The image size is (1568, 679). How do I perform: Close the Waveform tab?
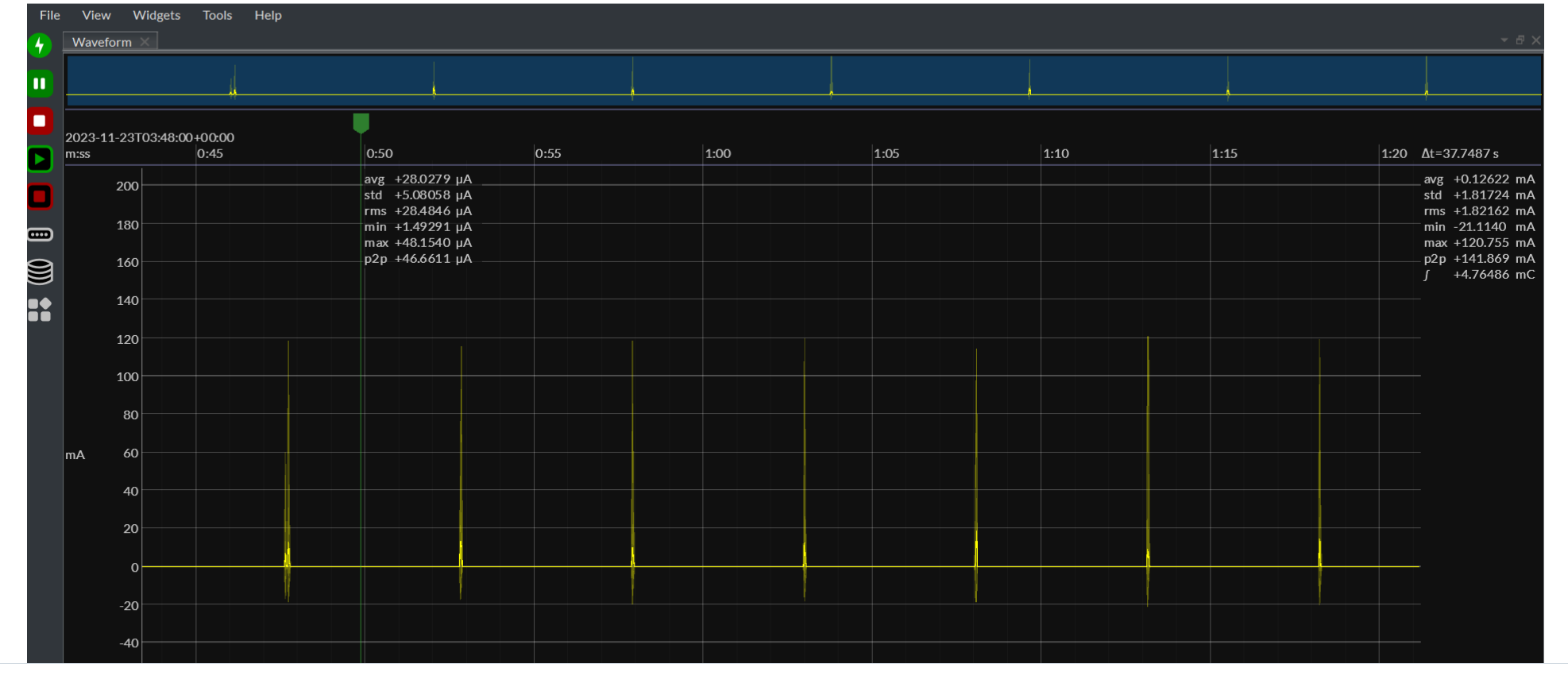(145, 42)
